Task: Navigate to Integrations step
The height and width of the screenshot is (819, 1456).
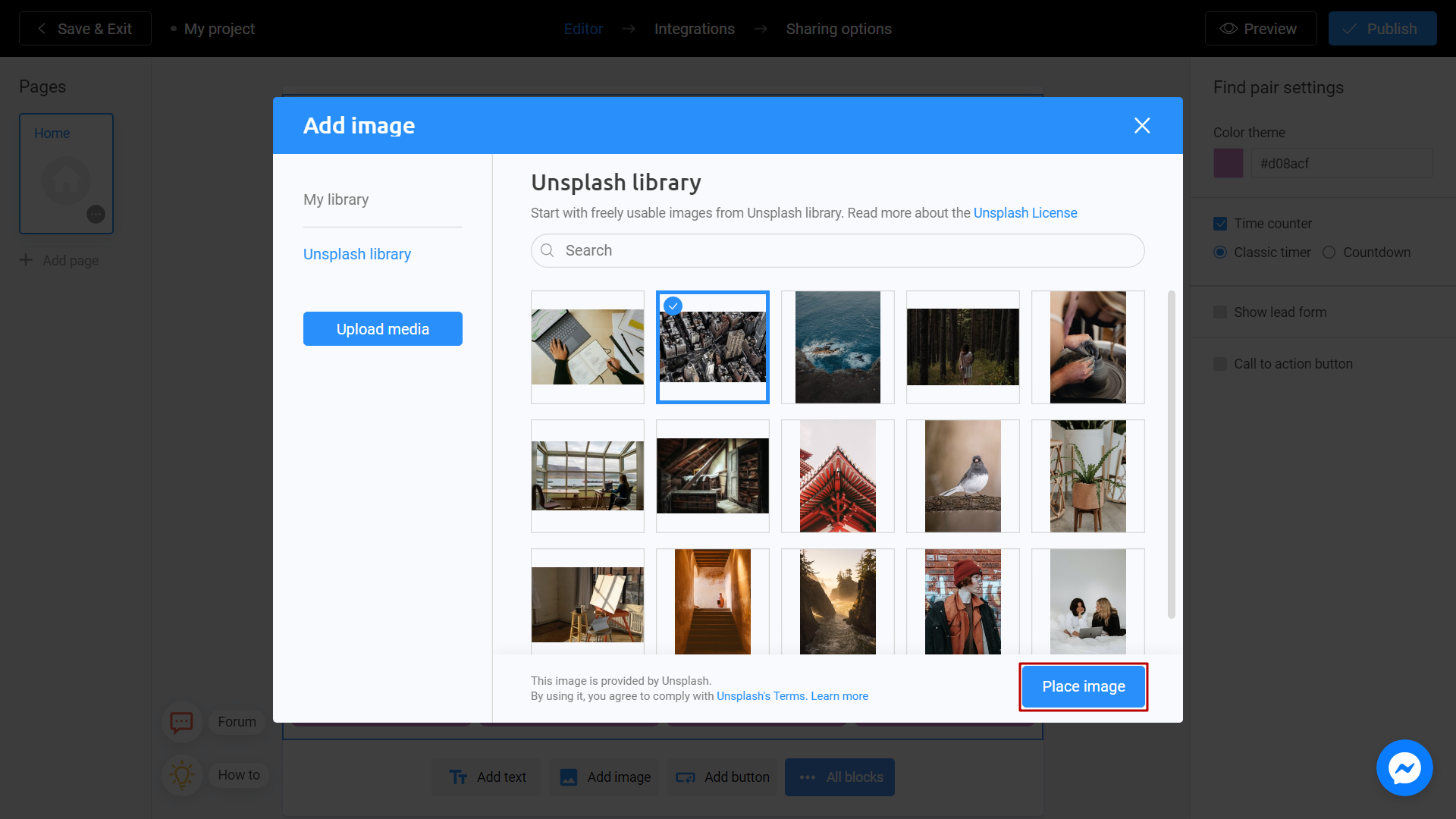Action: [x=694, y=28]
